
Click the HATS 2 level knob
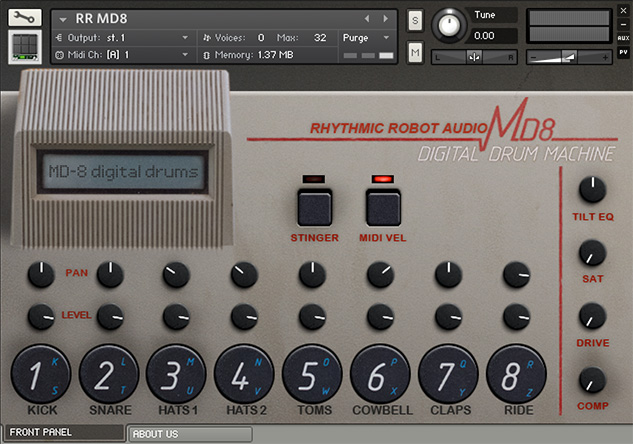244,316
